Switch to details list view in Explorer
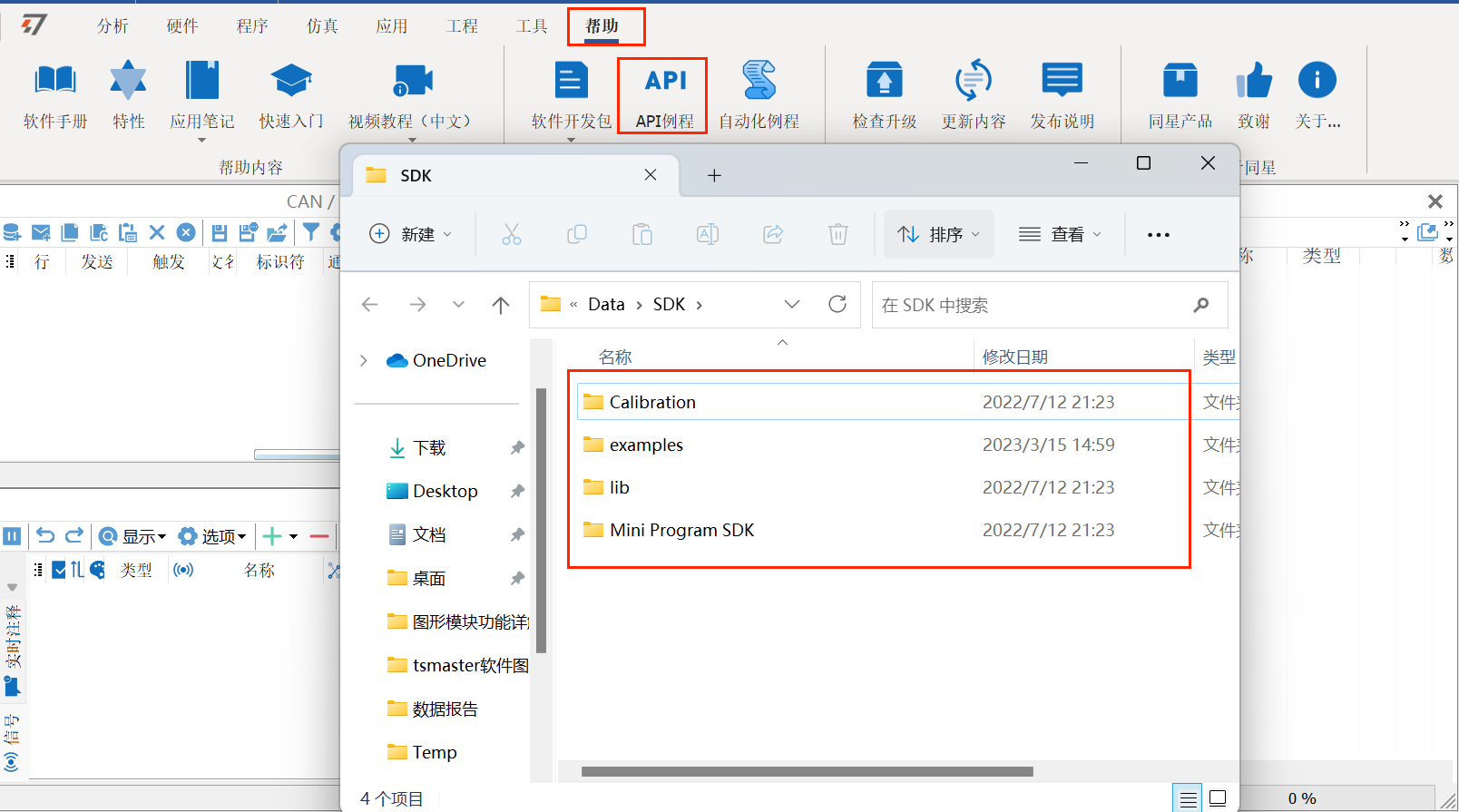This screenshot has height=812, width=1459. point(1188,798)
